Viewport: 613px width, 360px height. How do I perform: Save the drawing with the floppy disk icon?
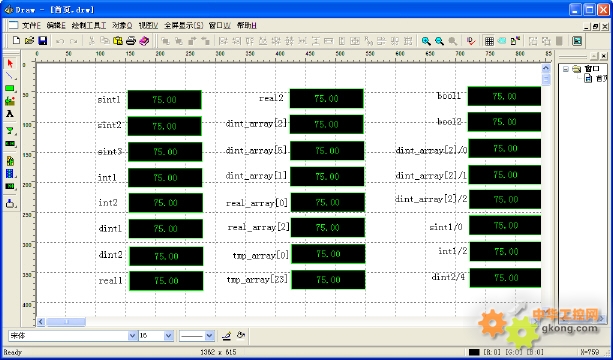pos(43,41)
